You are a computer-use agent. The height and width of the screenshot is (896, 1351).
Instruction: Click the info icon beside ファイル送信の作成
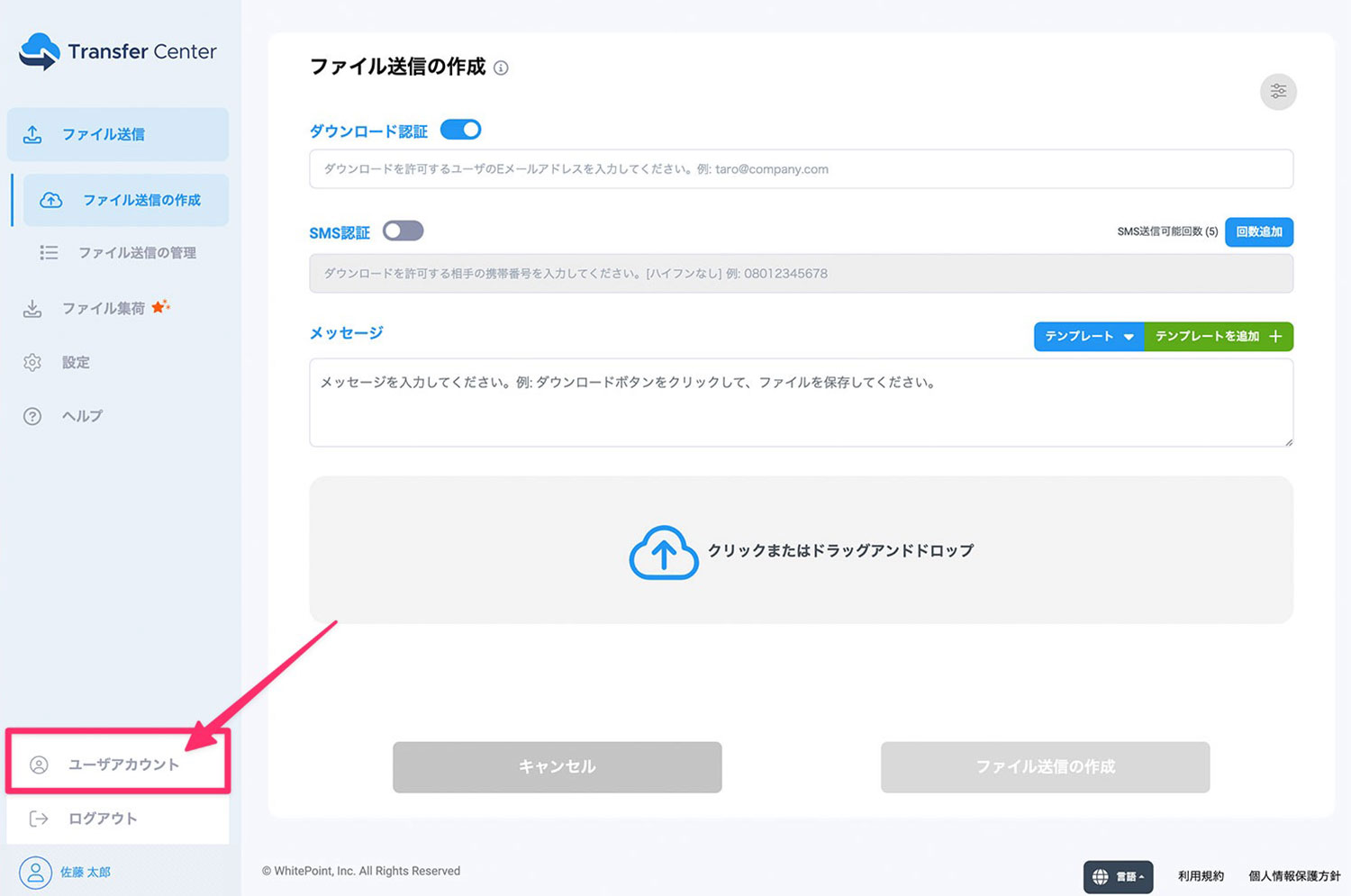click(502, 68)
